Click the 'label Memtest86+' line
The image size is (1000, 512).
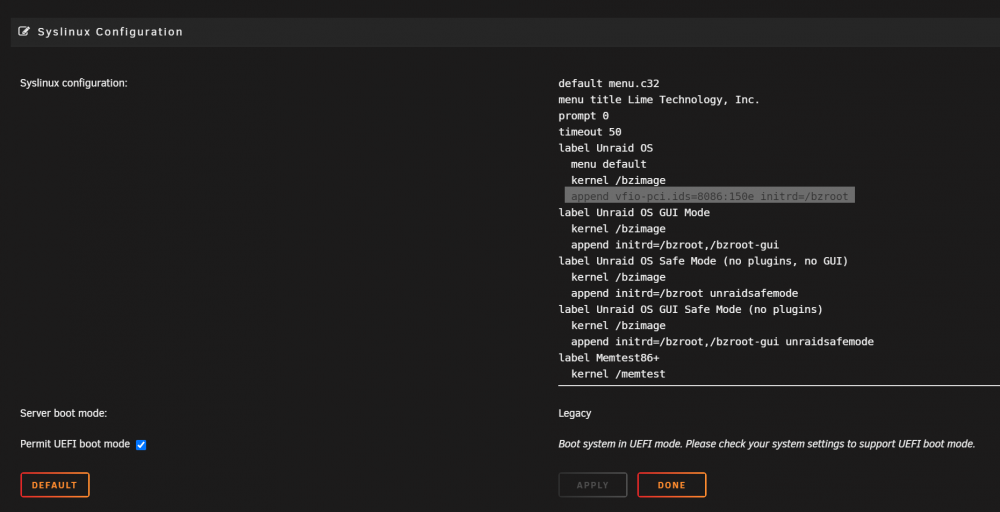click(x=608, y=358)
